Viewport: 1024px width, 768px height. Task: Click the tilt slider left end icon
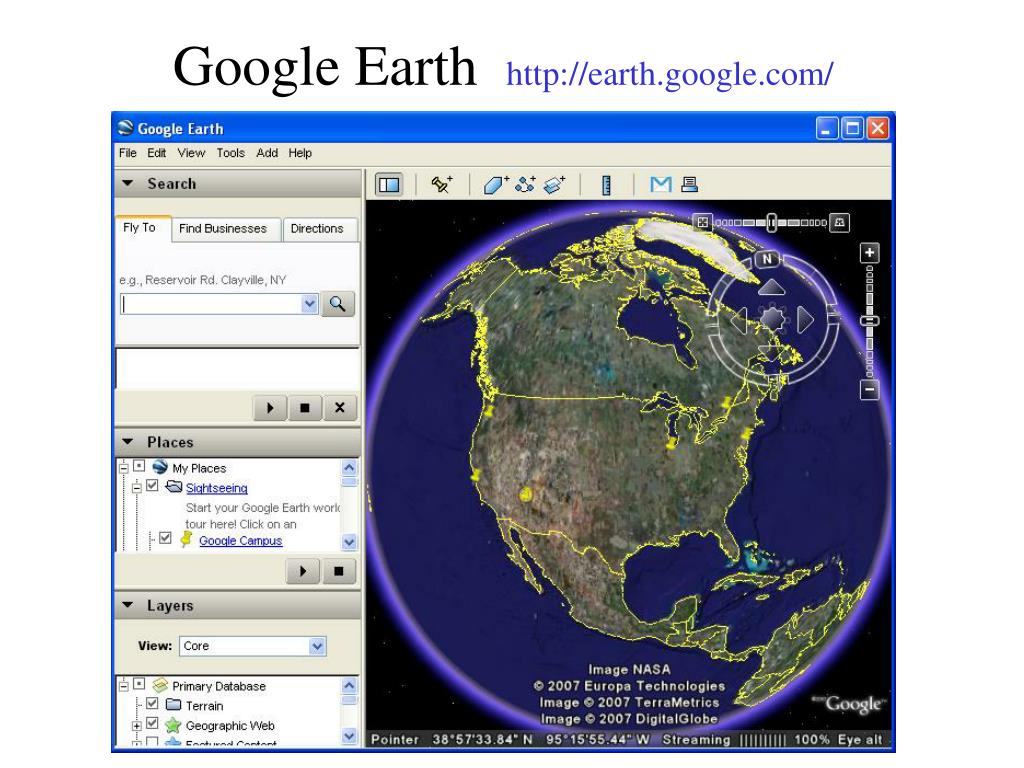pyautogui.click(x=703, y=222)
